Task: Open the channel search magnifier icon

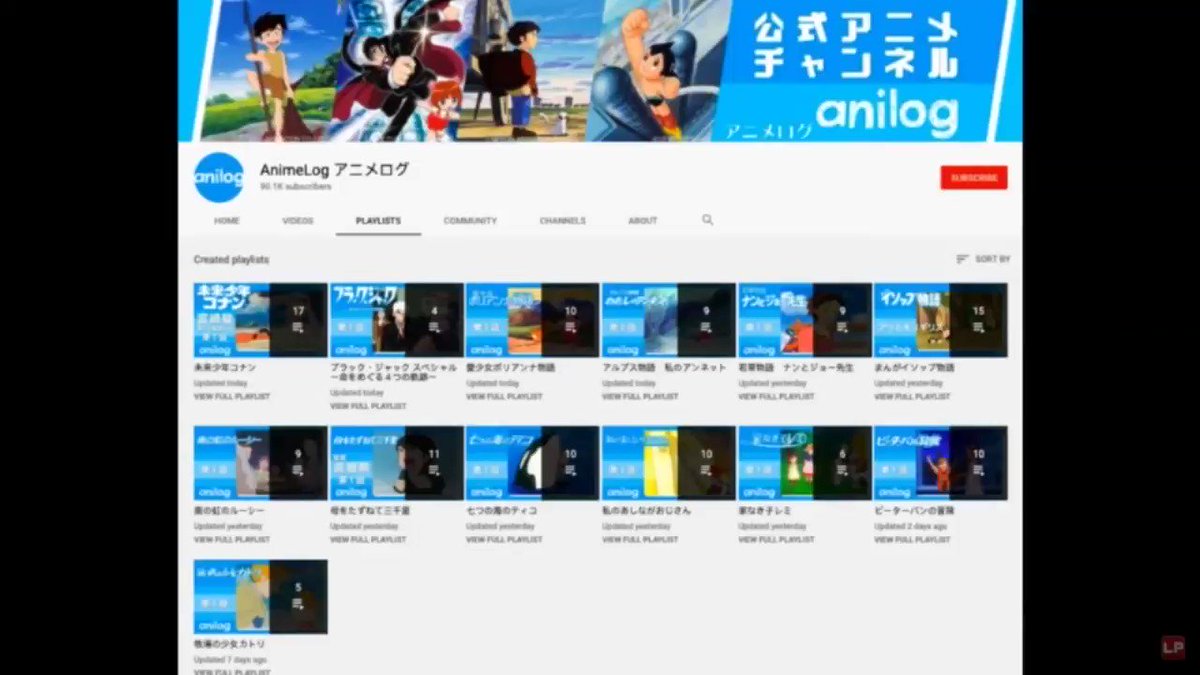Action: point(708,220)
